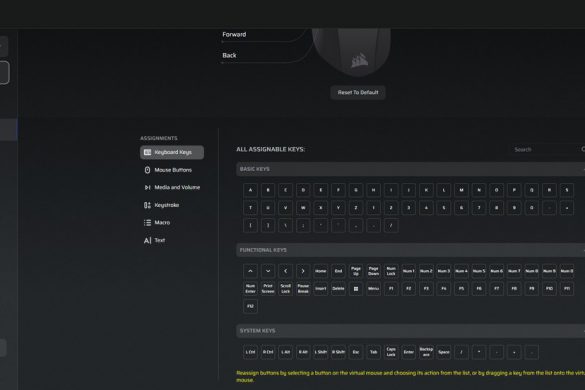Assign the letter W key

(303, 208)
